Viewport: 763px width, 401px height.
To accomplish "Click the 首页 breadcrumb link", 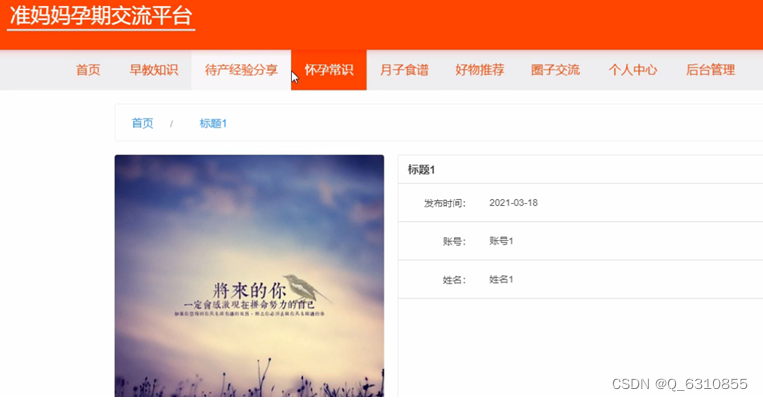I will 143,123.
